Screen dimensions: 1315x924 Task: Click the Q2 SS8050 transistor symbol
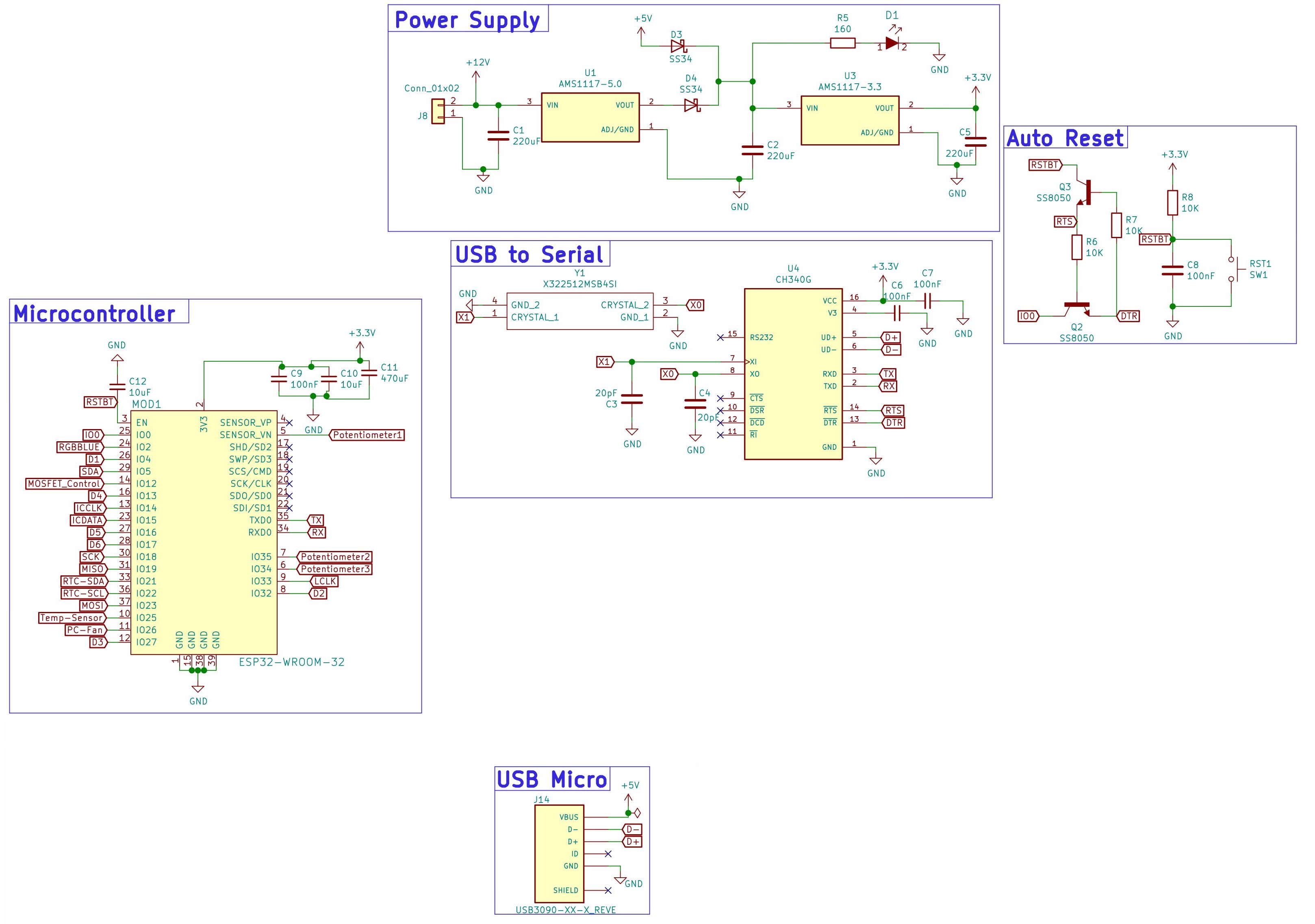[1077, 309]
